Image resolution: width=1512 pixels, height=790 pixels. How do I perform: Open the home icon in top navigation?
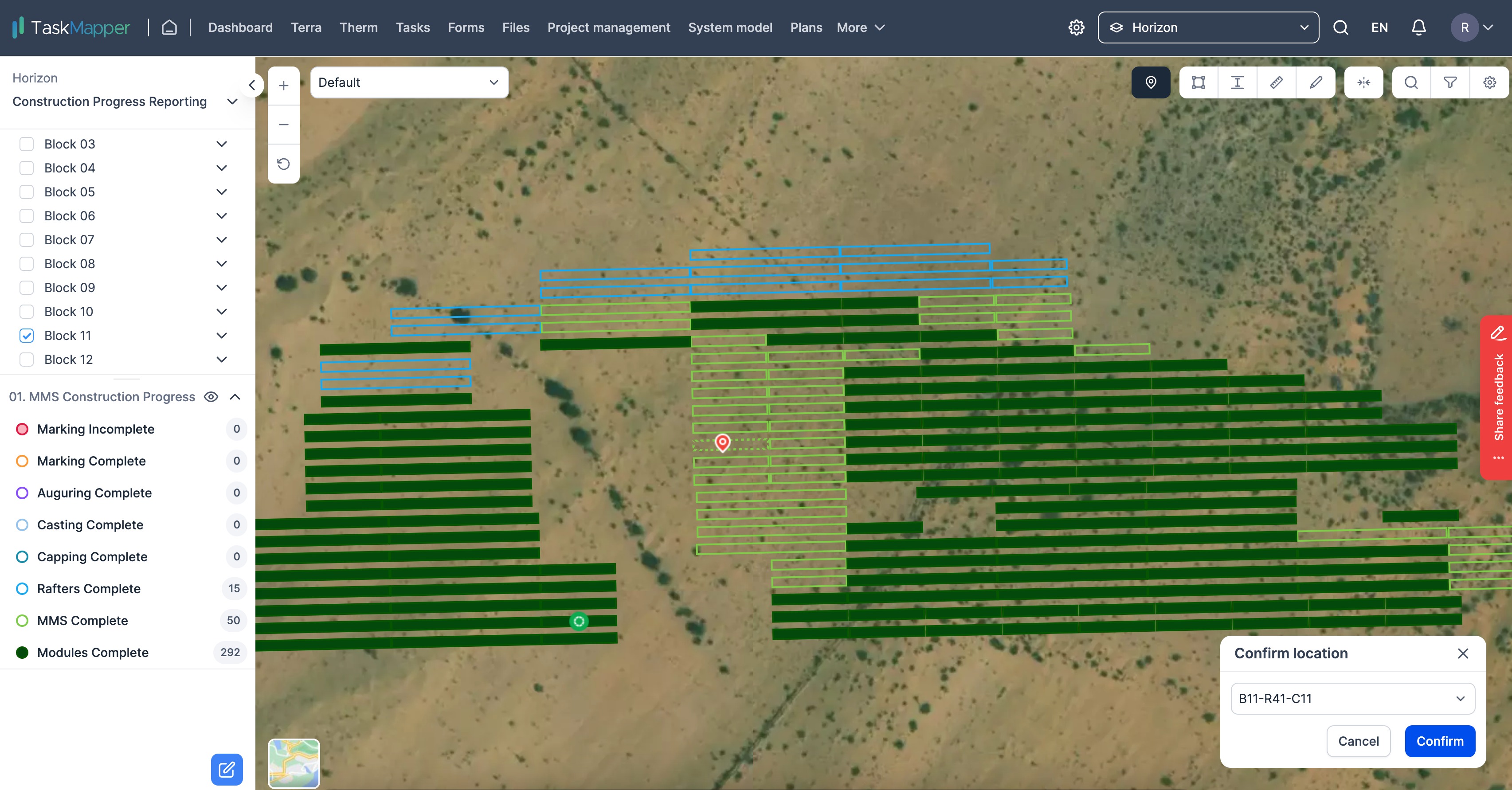[x=169, y=27]
